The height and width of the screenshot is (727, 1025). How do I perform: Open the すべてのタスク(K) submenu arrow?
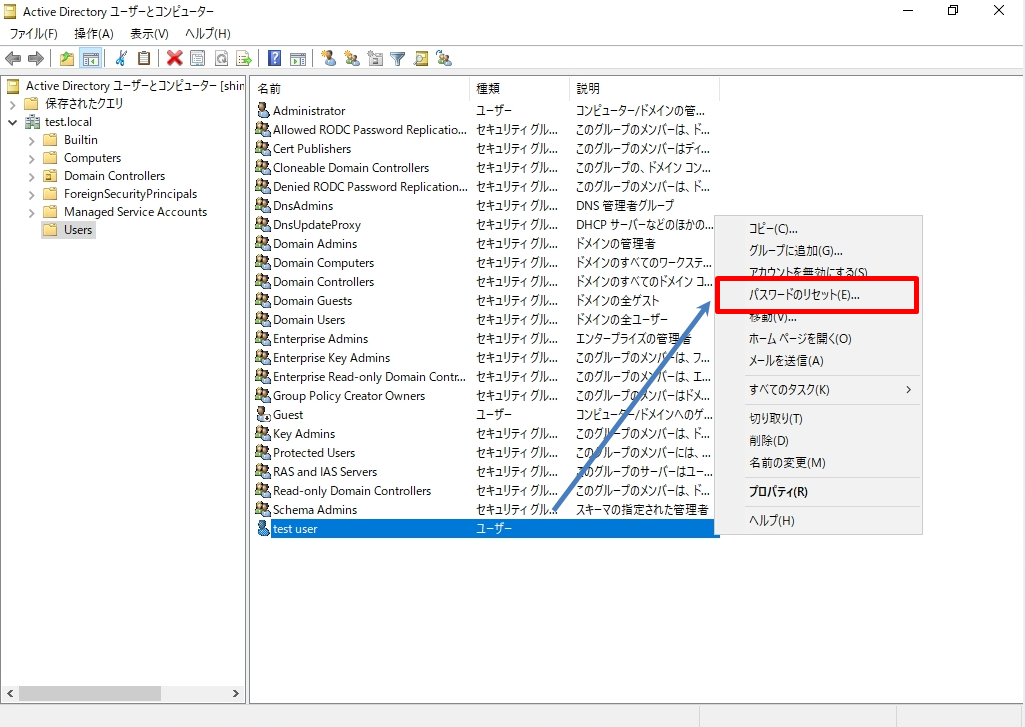pos(908,390)
